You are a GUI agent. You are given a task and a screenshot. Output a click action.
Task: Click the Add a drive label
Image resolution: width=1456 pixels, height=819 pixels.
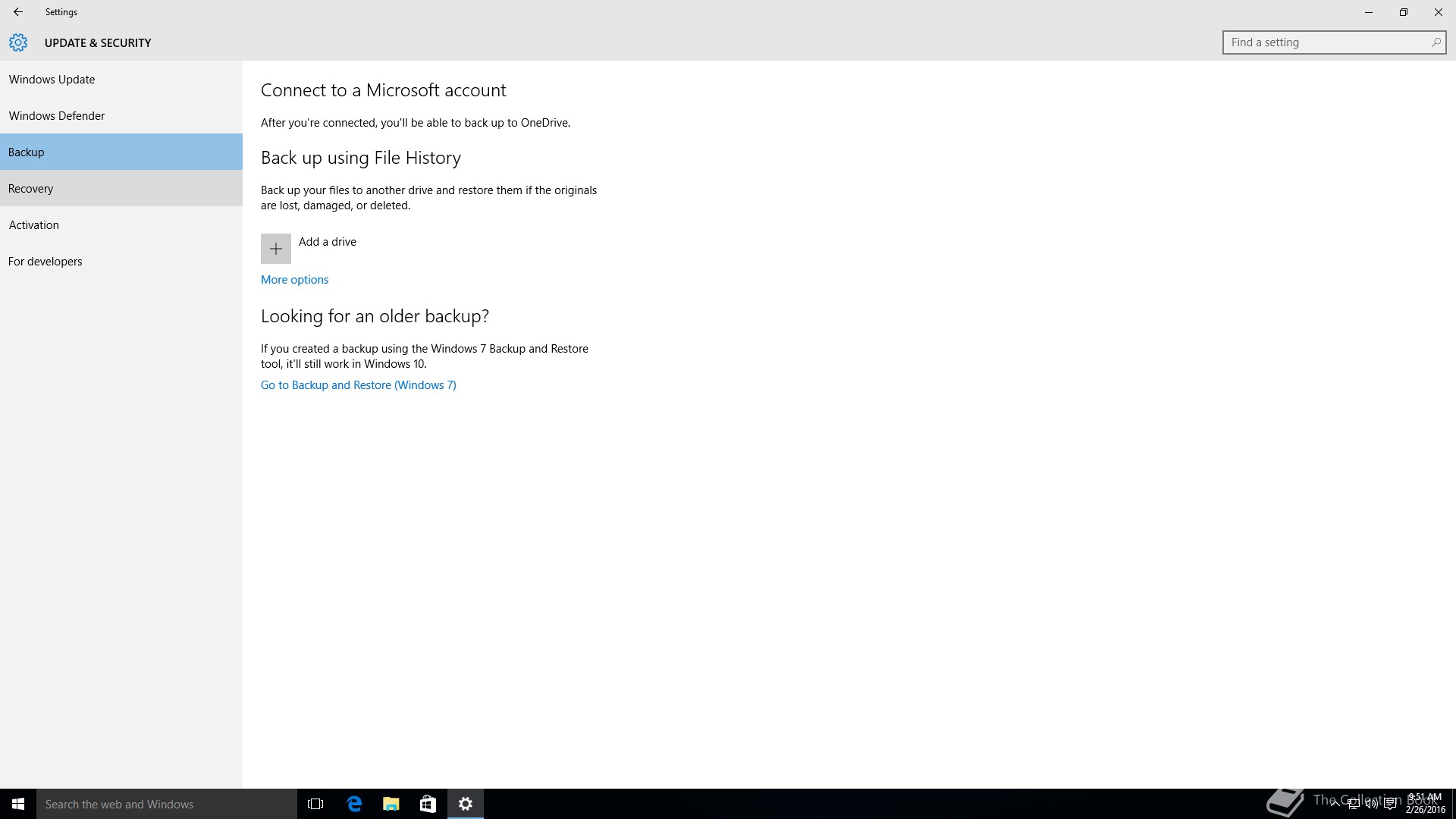pos(328,241)
